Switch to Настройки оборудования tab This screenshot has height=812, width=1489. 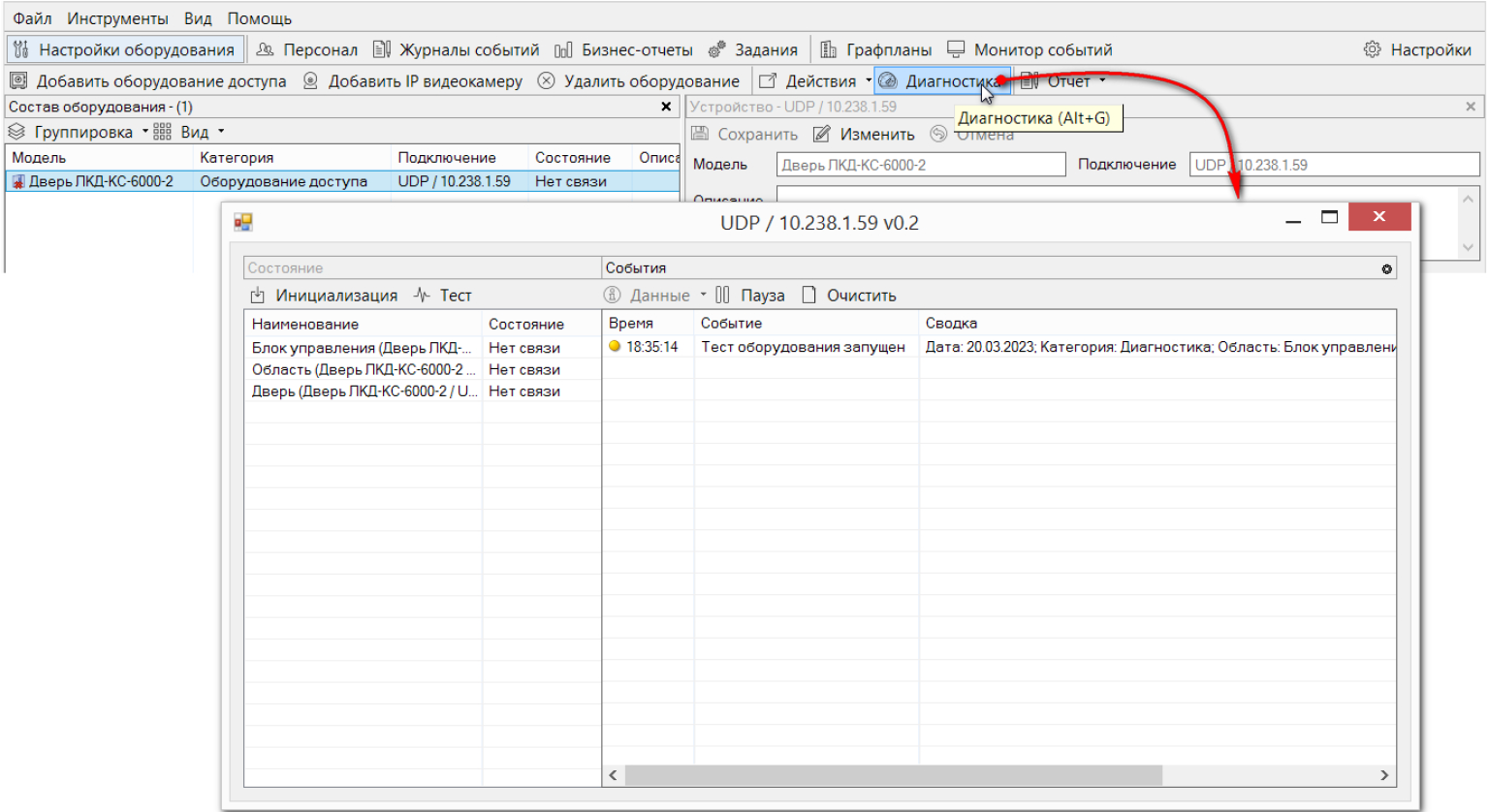coord(124,49)
